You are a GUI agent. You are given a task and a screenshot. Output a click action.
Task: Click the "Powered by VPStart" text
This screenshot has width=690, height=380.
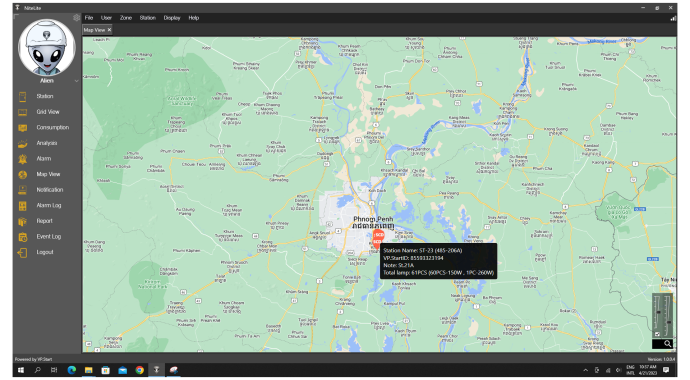(x=33, y=359)
